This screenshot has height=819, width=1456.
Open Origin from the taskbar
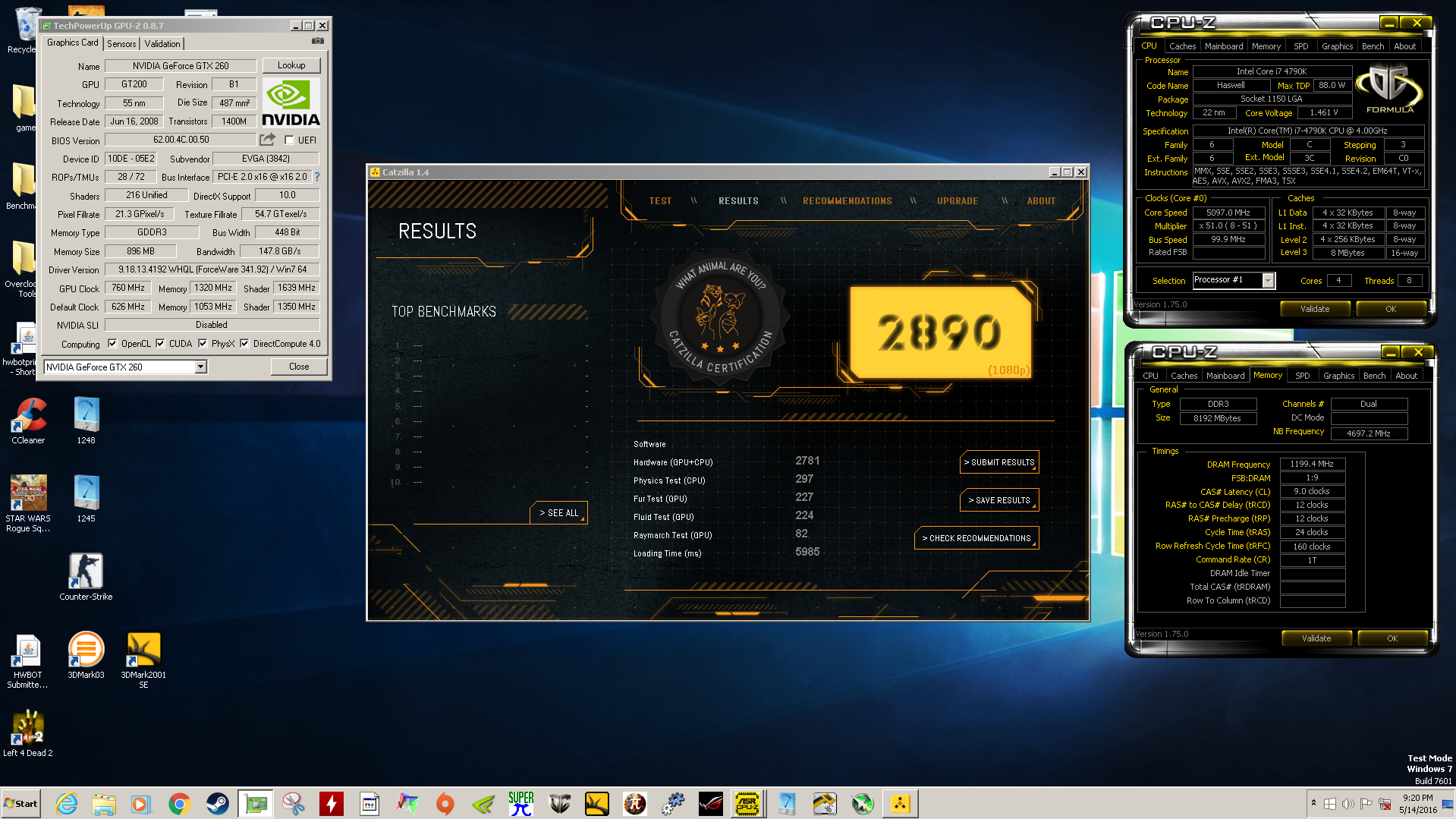(x=445, y=804)
